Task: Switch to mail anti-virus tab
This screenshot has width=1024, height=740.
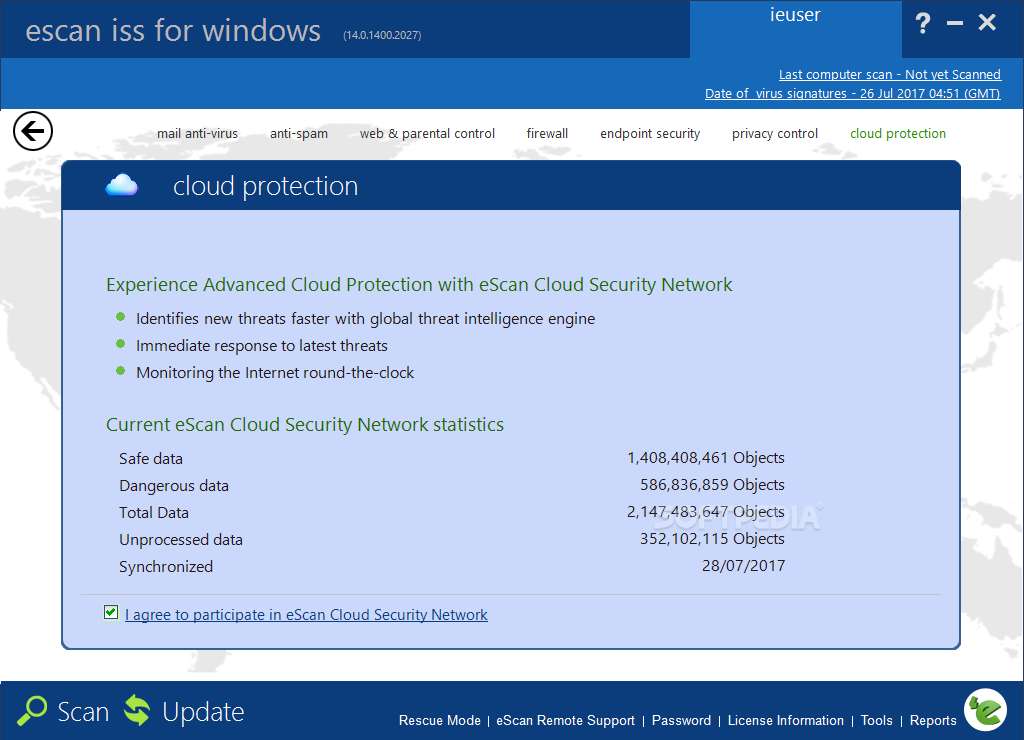Action: coord(197,133)
